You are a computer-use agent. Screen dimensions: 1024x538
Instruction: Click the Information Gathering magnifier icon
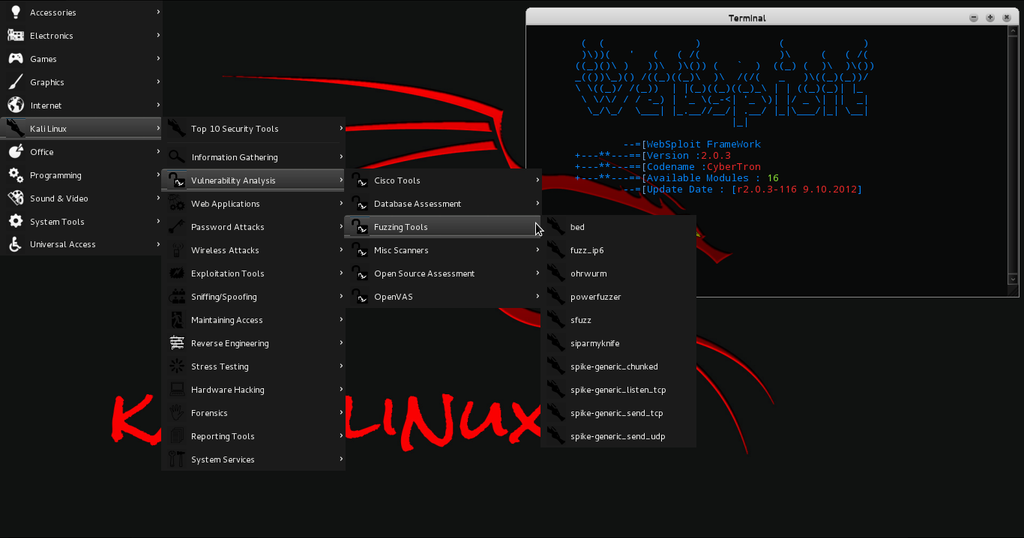176,157
